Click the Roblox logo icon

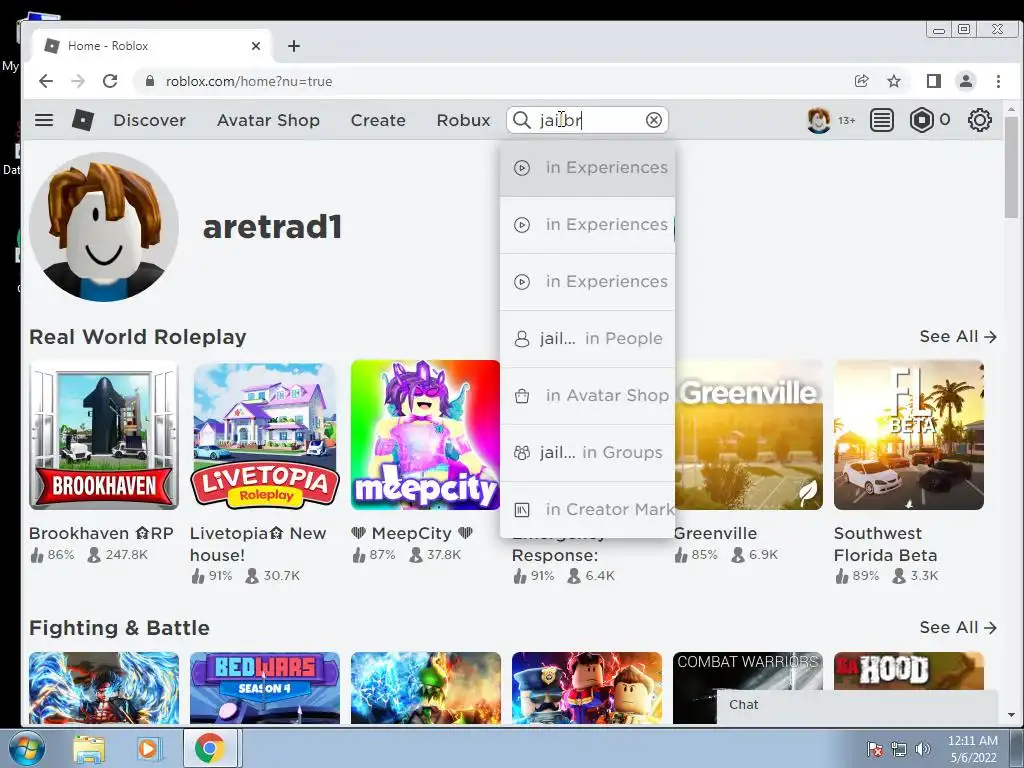[82, 120]
